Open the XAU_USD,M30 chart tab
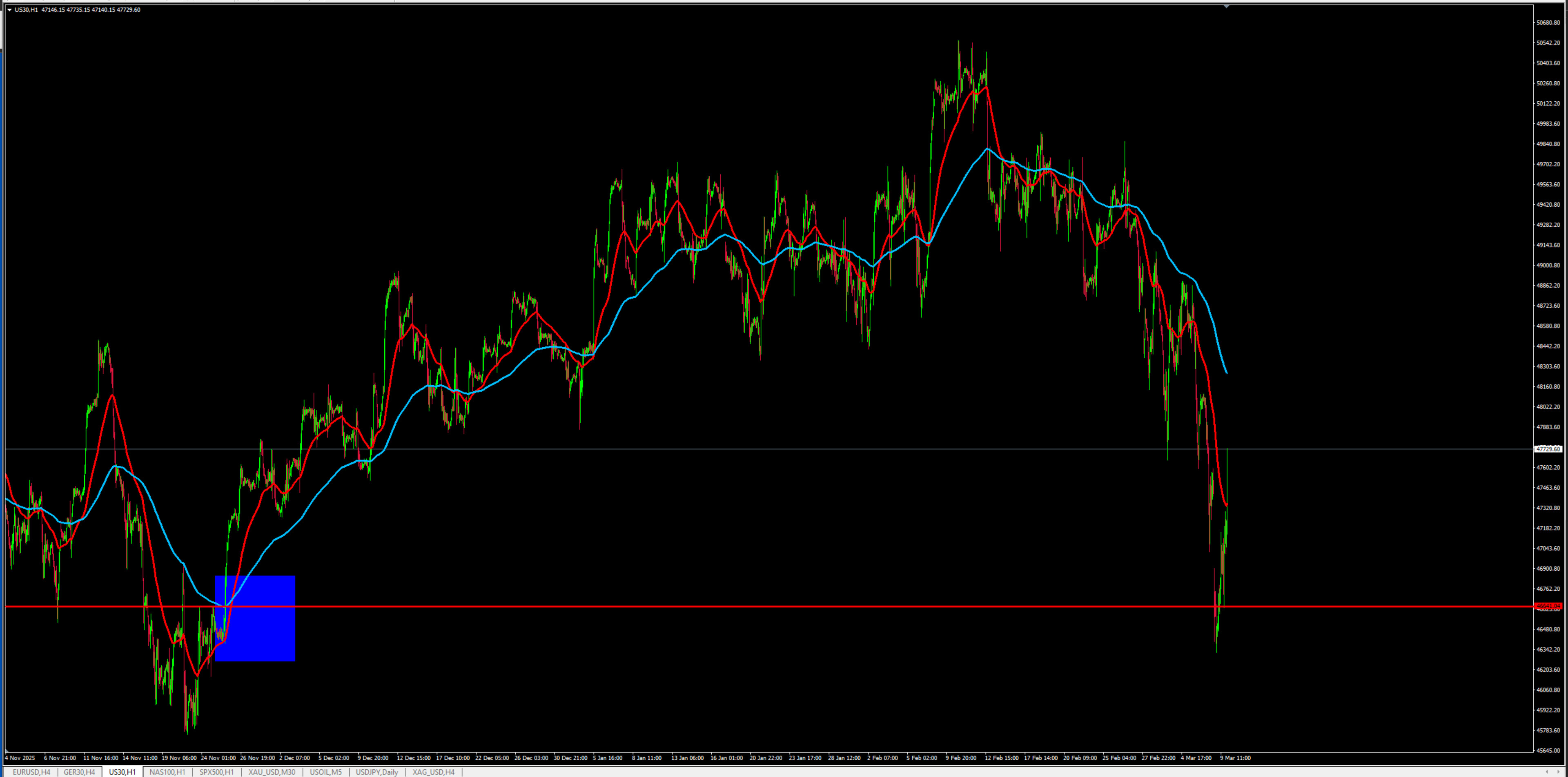This screenshot has width=1568, height=777. 272,772
